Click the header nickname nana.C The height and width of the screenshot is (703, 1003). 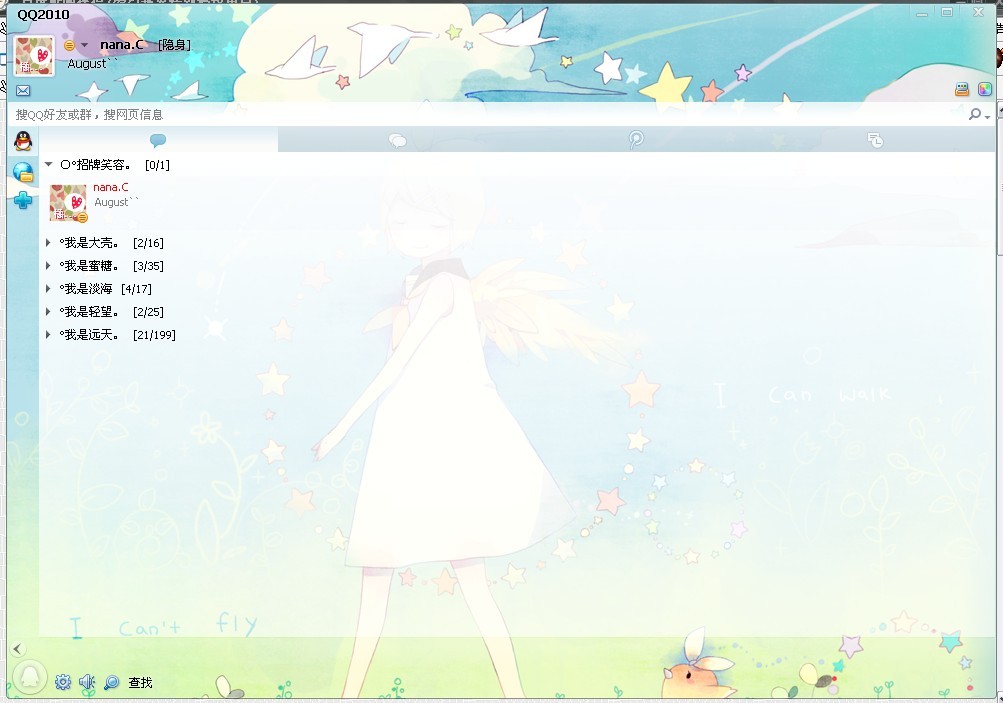[122, 45]
